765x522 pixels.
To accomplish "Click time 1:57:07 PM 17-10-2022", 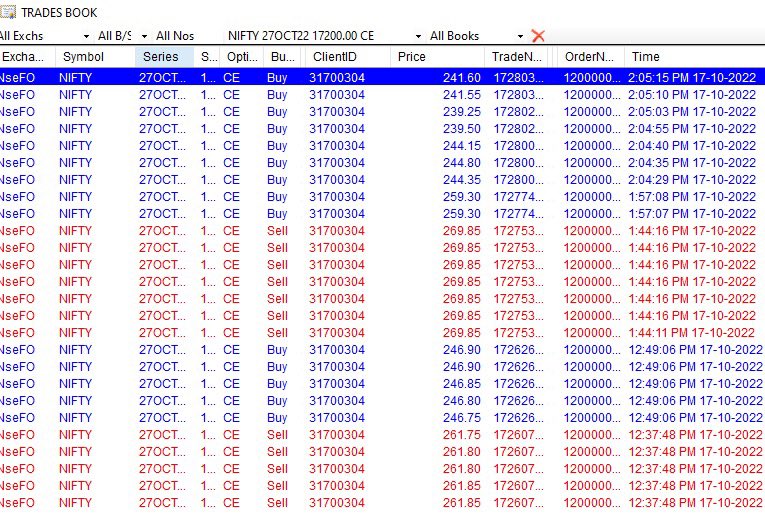I will tap(692, 214).
